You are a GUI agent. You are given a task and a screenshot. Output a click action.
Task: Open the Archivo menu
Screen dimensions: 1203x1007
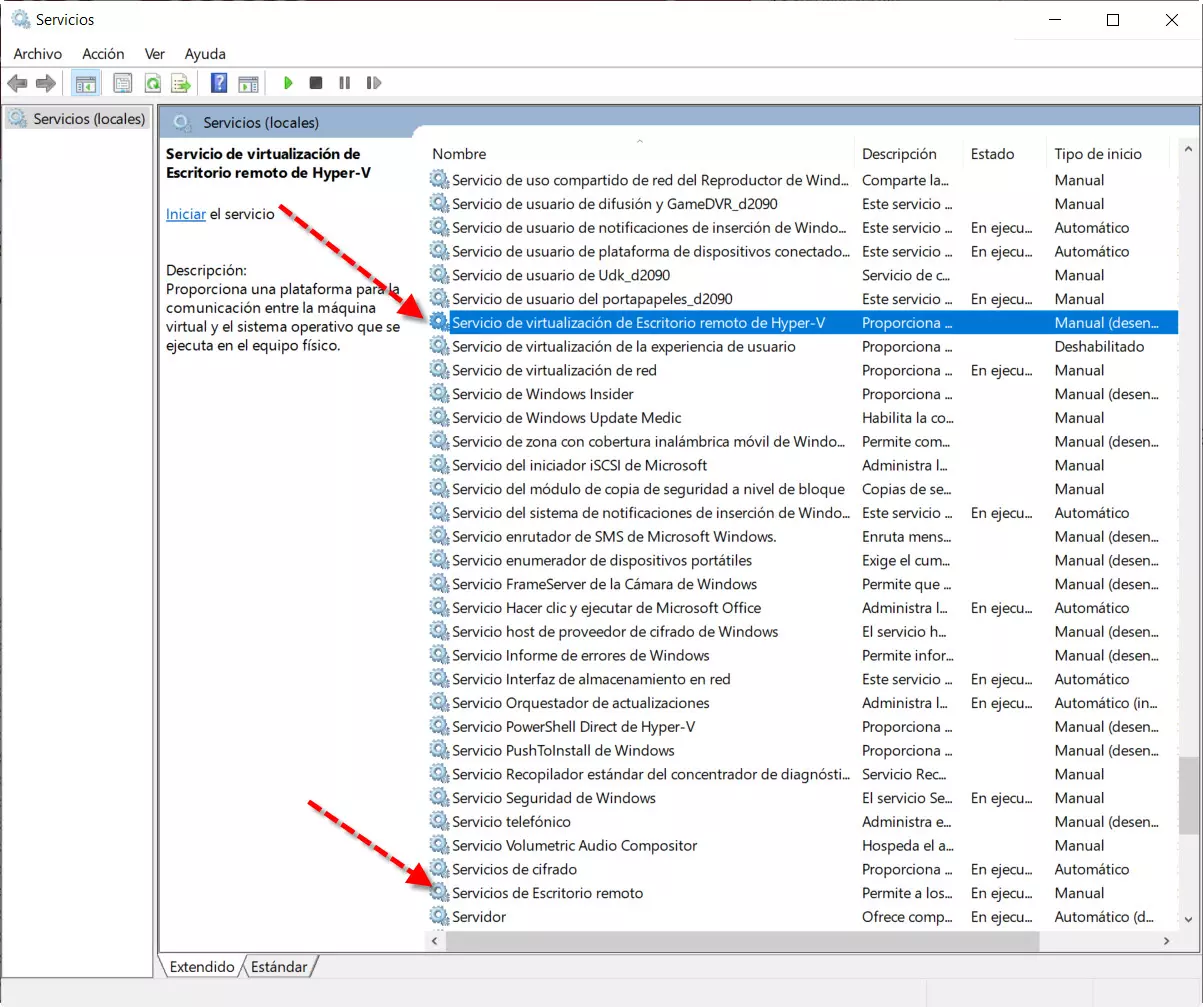[37, 54]
